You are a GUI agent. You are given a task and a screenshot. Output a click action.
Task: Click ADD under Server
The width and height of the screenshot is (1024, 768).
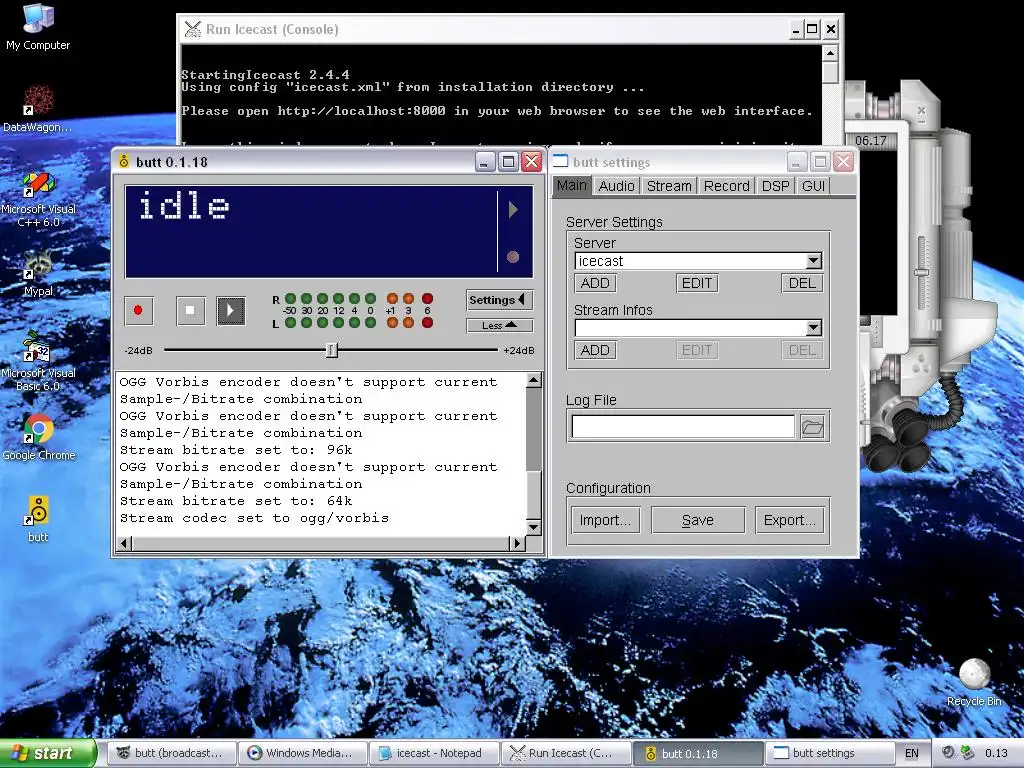595,283
